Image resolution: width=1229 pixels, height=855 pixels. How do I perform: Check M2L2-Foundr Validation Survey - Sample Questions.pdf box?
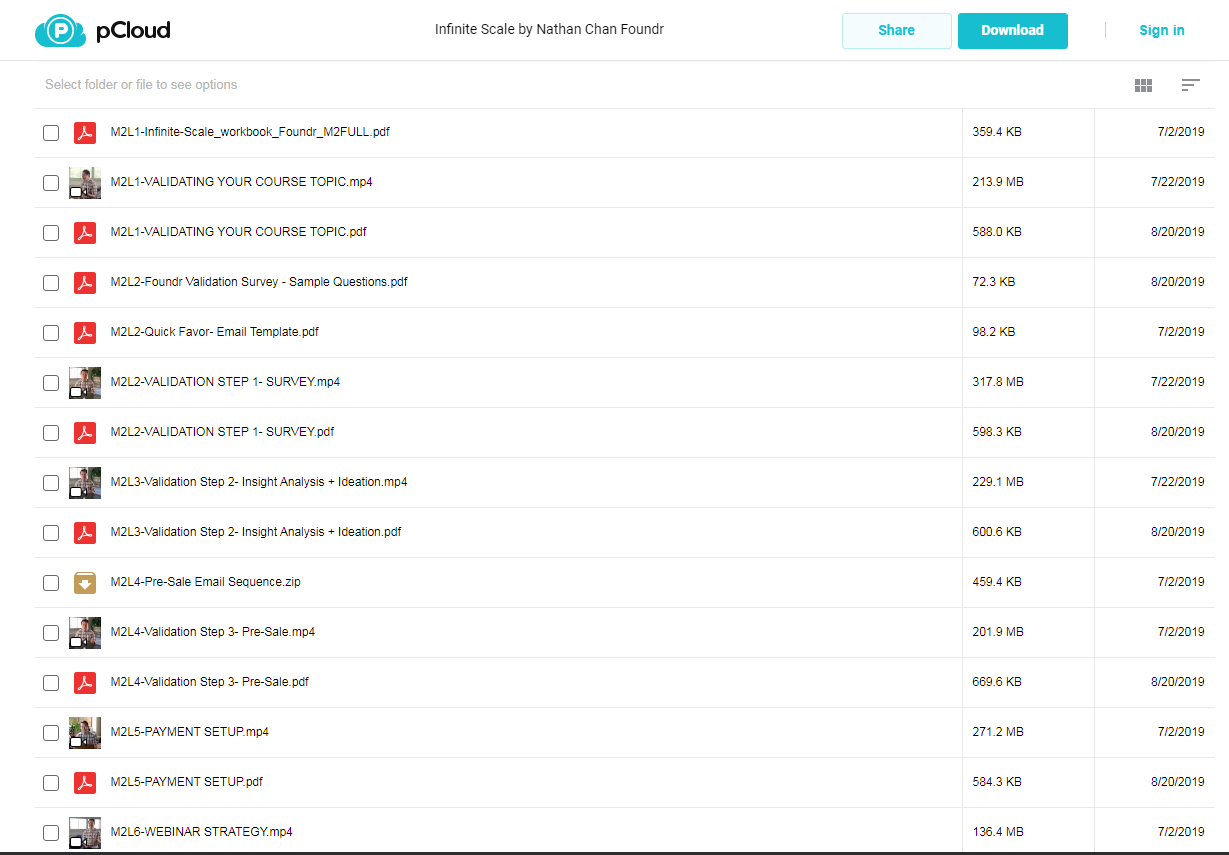pos(51,283)
